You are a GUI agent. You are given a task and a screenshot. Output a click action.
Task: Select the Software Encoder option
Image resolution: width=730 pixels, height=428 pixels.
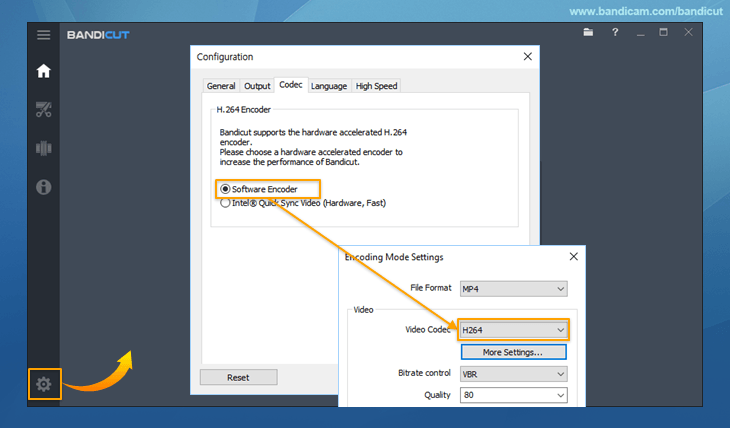pos(259,189)
